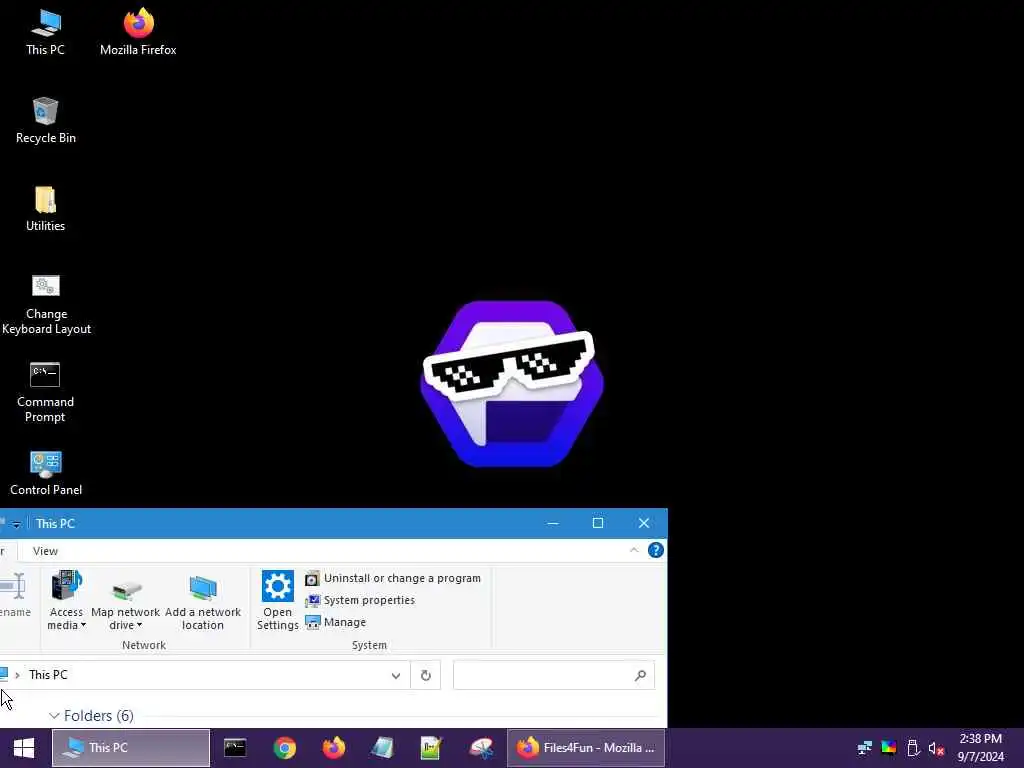Select the Control Panel desktop icon

pyautogui.click(x=46, y=473)
